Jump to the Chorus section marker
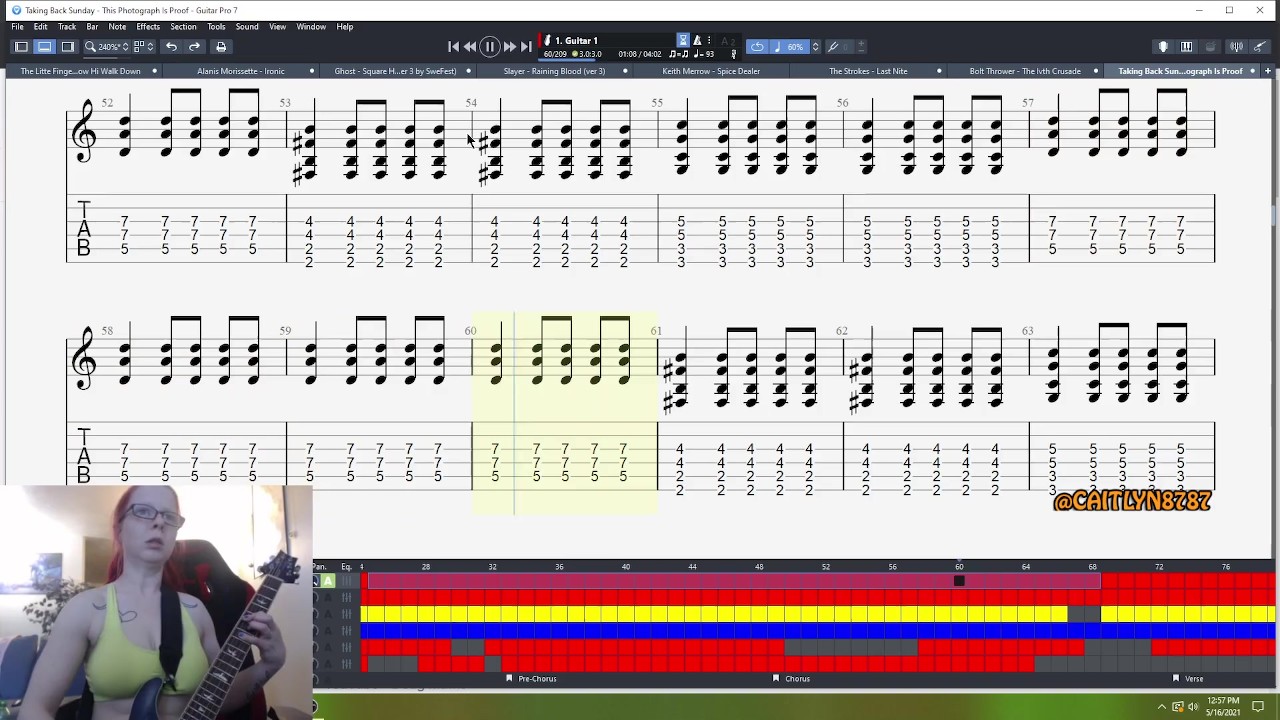 click(x=792, y=679)
